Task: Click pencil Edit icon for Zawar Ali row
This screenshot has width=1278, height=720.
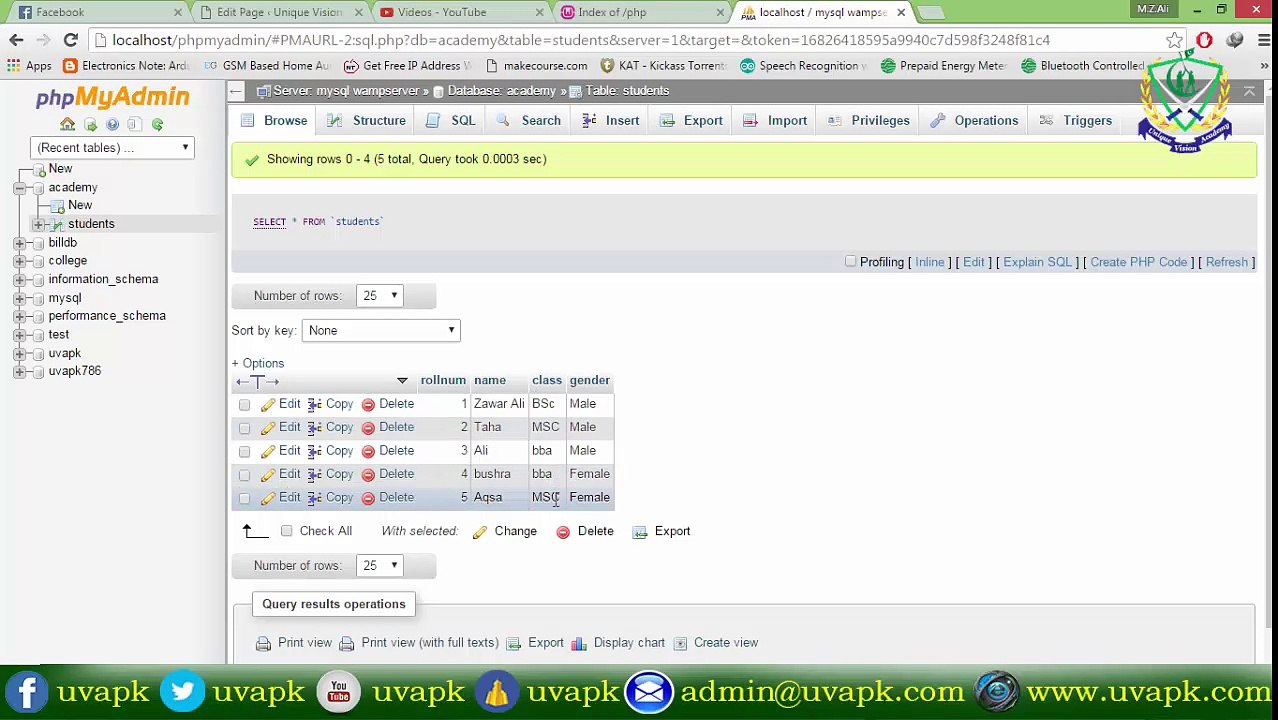Action: coord(268,405)
